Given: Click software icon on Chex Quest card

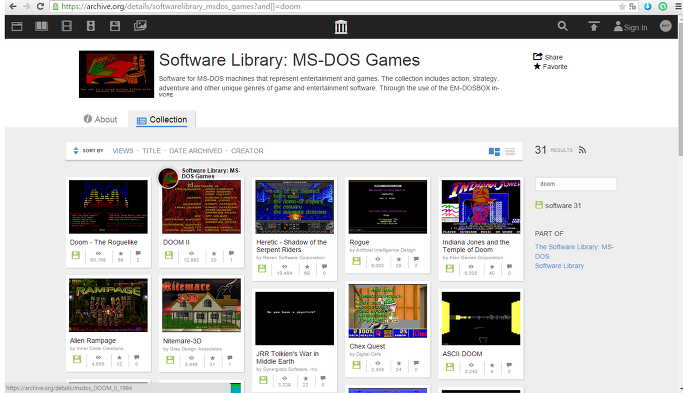Looking at the screenshot, I should [356, 365].
